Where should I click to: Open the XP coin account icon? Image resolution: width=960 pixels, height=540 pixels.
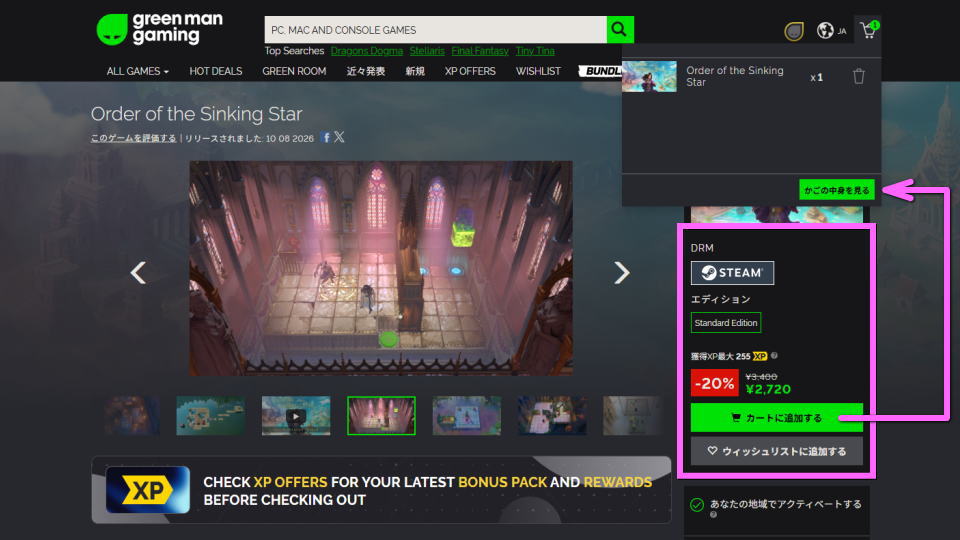click(x=793, y=31)
